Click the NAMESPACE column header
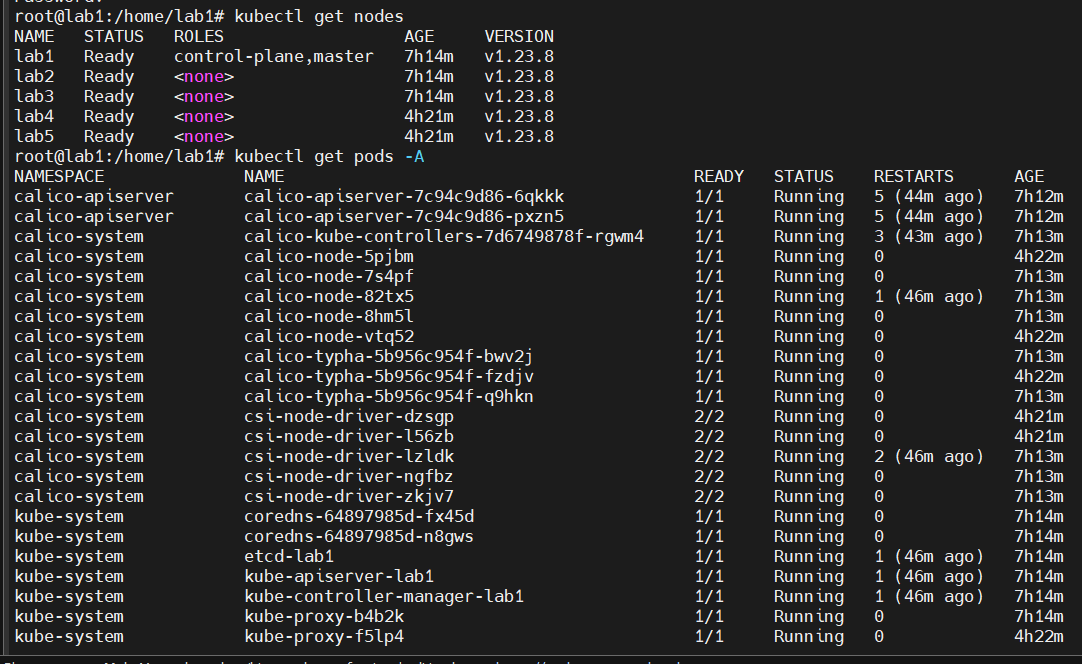Image resolution: width=1082 pixels, height=664 pixels. click(59, 176)
